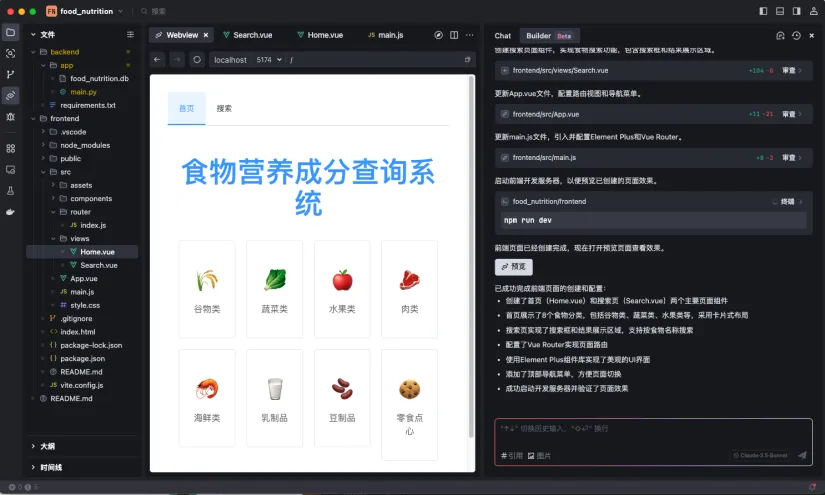Expand the assets folder

coord(53,185)
